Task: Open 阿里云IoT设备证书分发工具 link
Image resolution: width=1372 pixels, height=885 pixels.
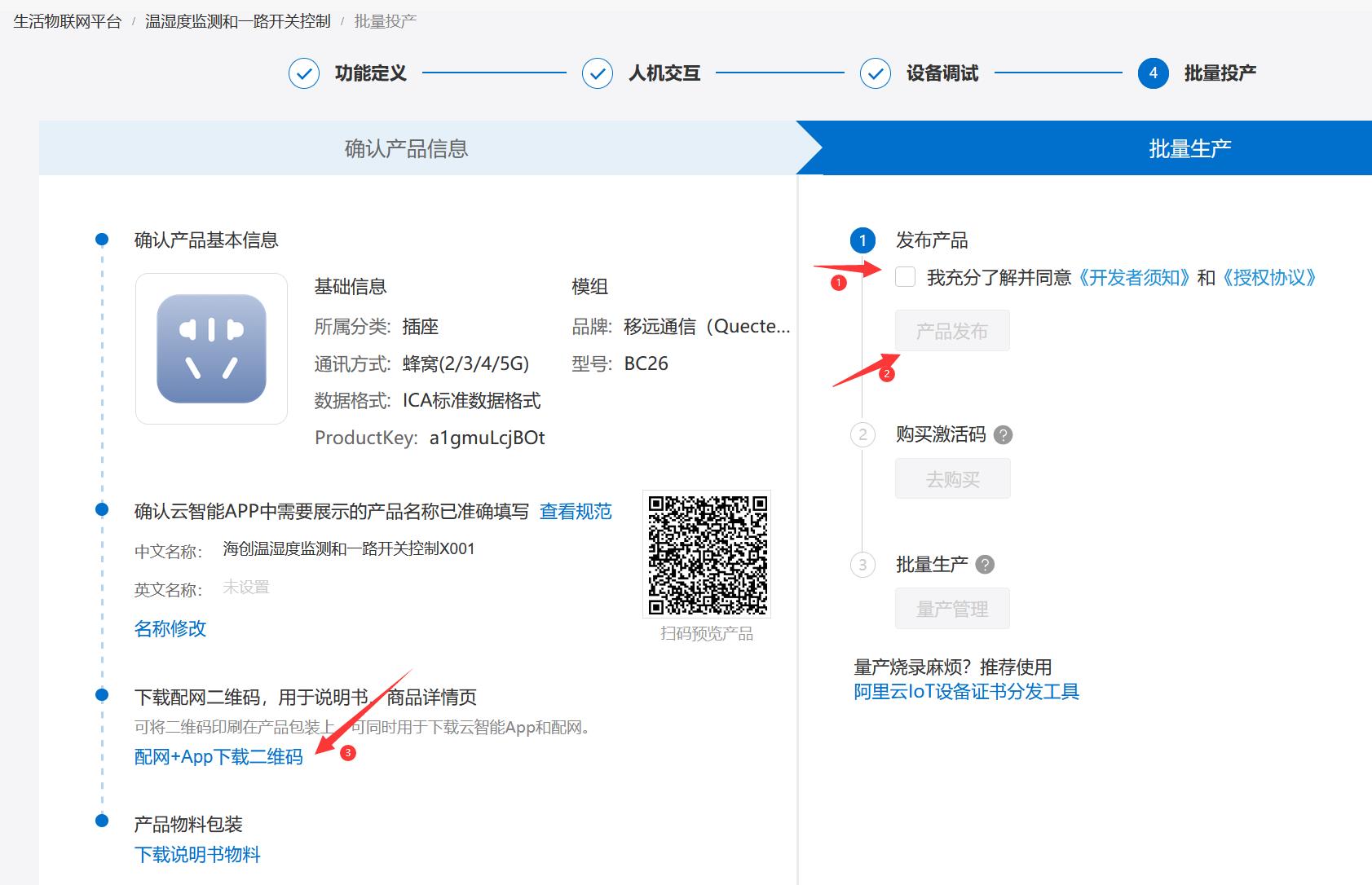Action: point(967,692)
